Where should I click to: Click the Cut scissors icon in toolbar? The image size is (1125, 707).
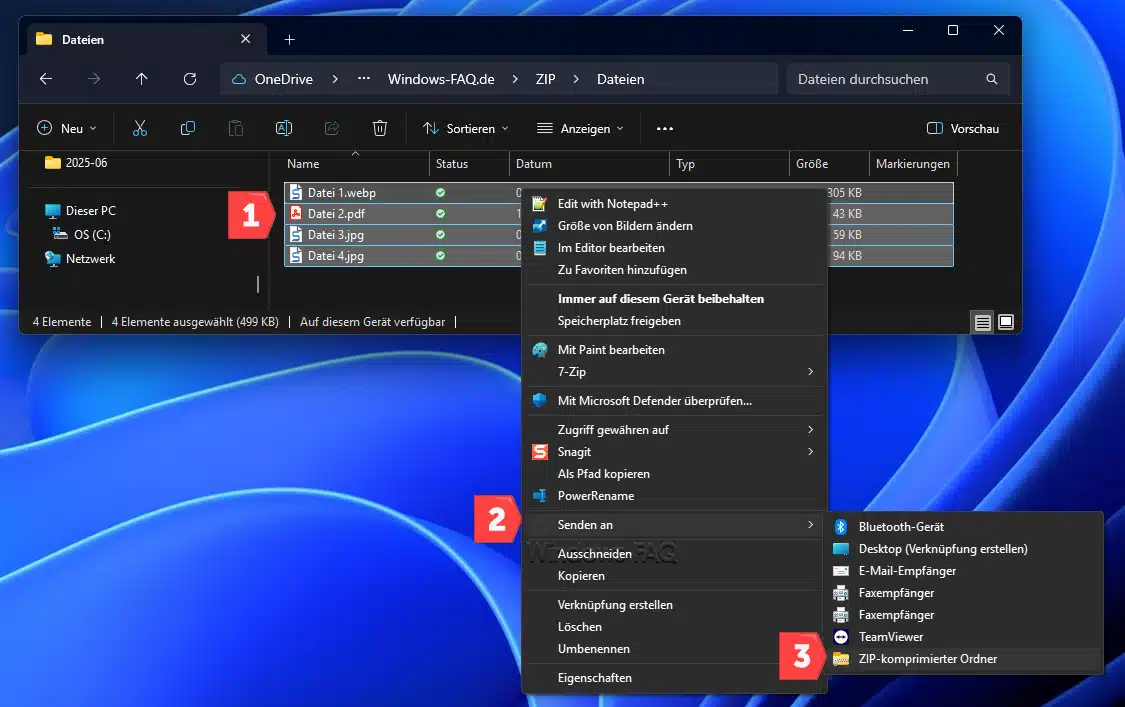(140, 128)
